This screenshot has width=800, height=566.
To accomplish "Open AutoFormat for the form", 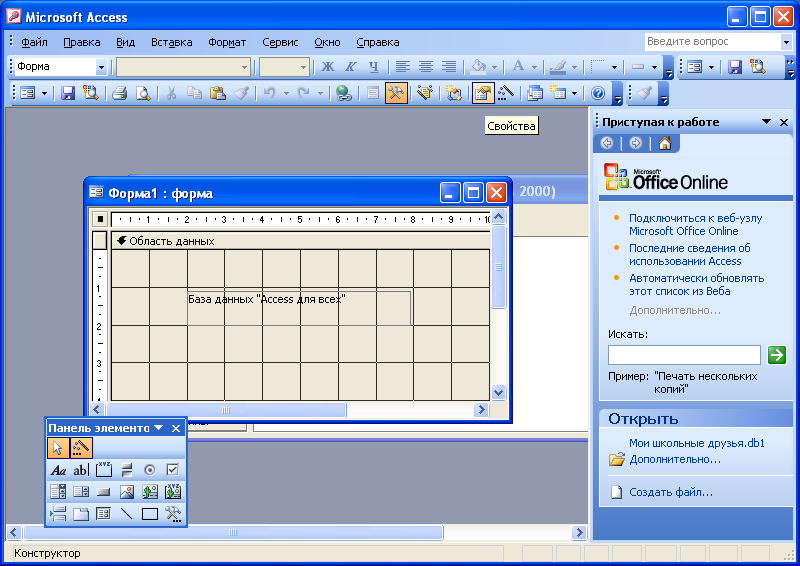I will pyautogui.click(x=425, y=93).
